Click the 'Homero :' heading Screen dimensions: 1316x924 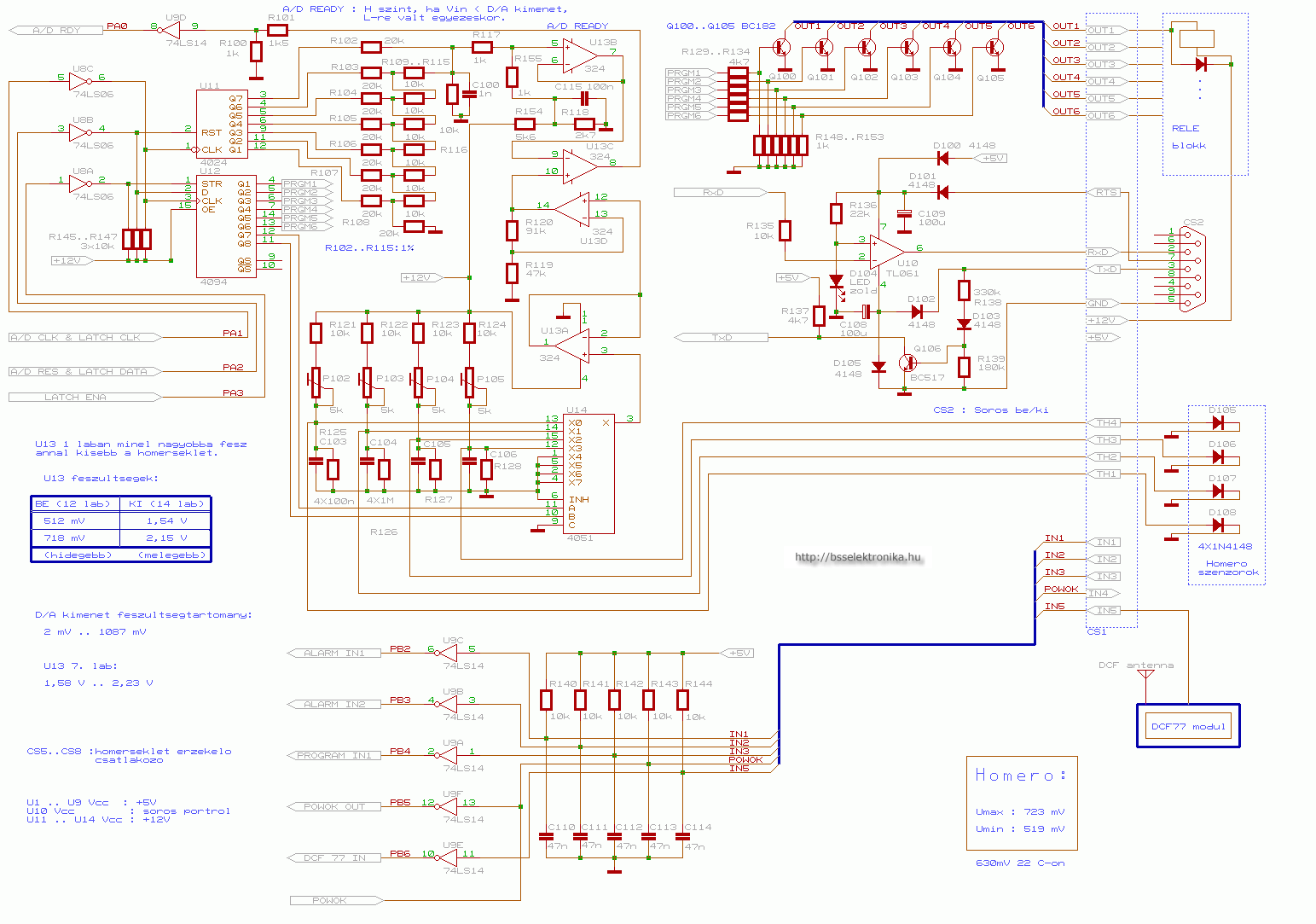[1020, 775]
